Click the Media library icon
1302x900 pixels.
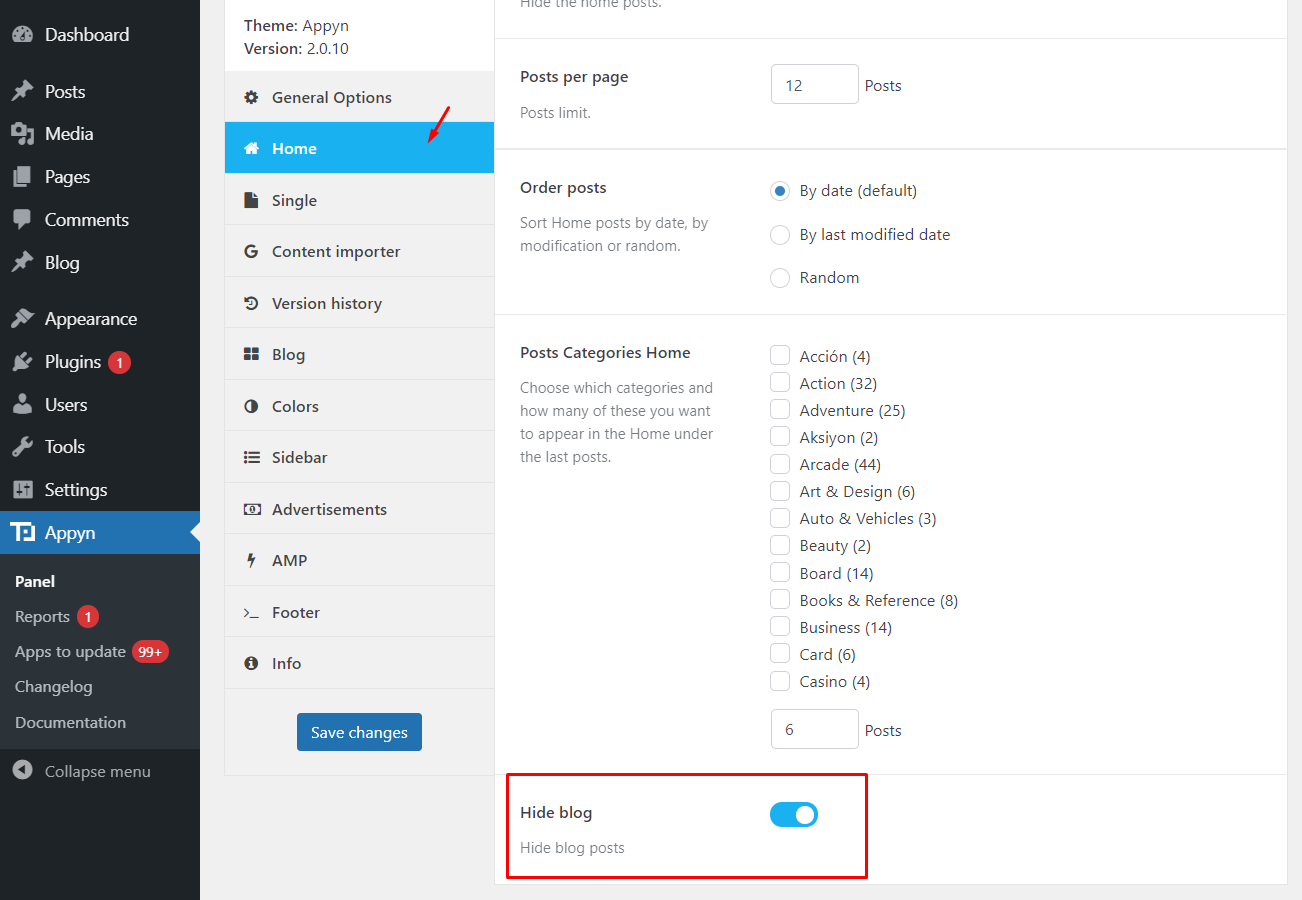click(22, 134)
